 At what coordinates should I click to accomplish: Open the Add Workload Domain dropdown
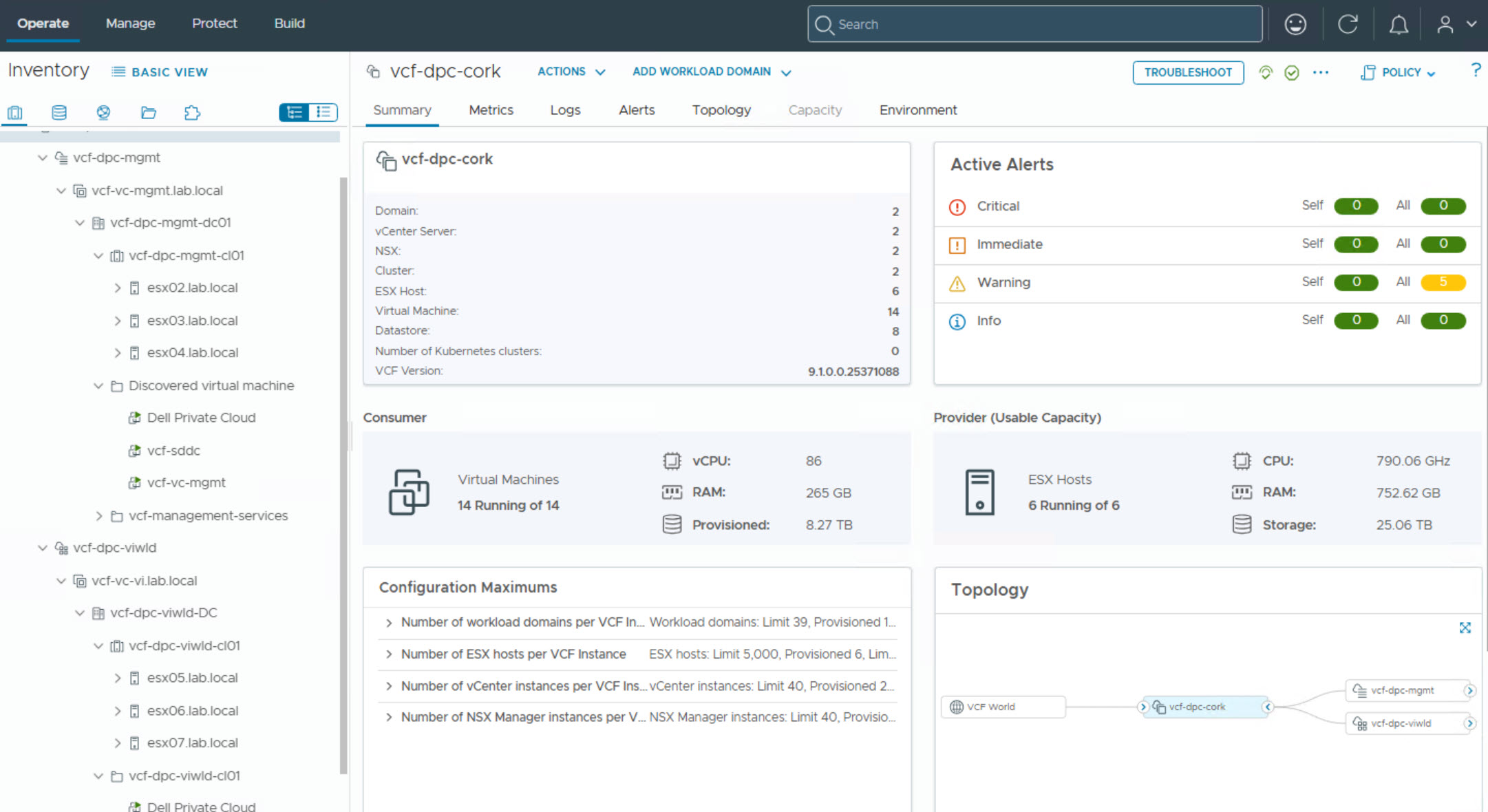pyautogui.click(x=712, y=72)
